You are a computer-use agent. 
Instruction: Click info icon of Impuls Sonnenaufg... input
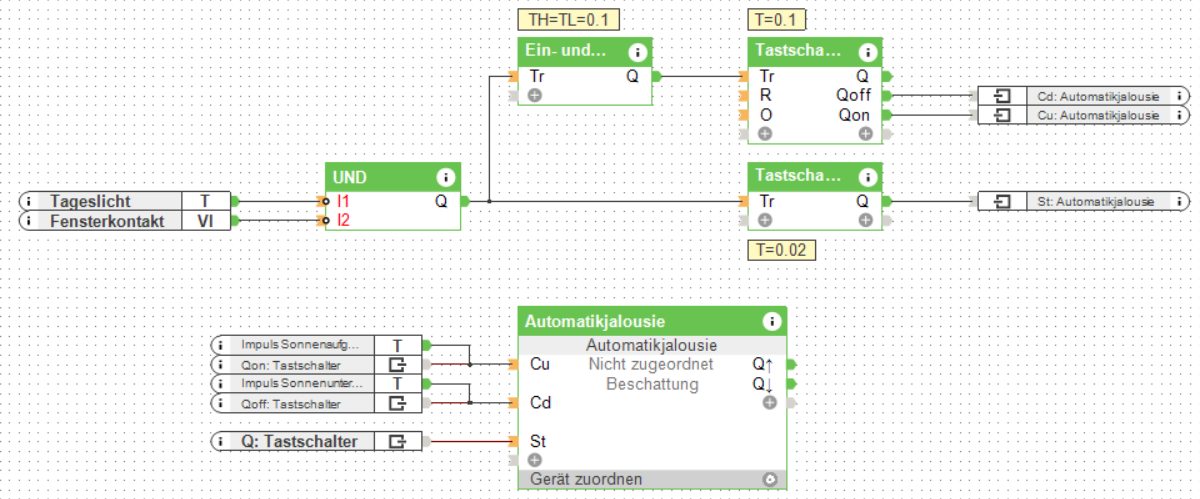(x=222, y=344)
